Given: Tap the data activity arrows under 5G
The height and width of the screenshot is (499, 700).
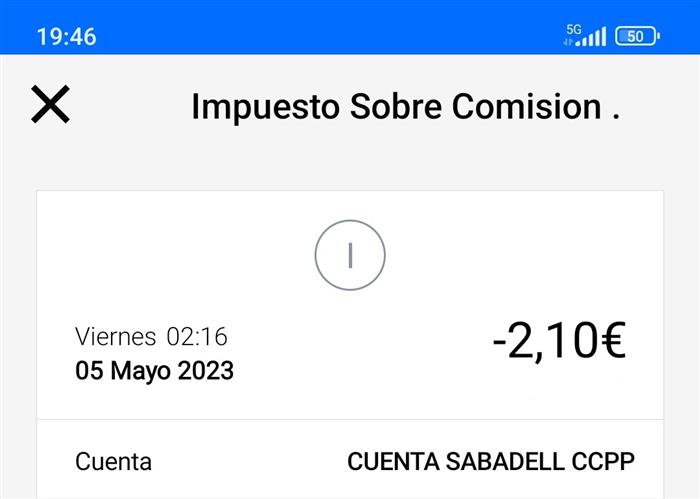Looking at the screenshot, I should 569,43.
